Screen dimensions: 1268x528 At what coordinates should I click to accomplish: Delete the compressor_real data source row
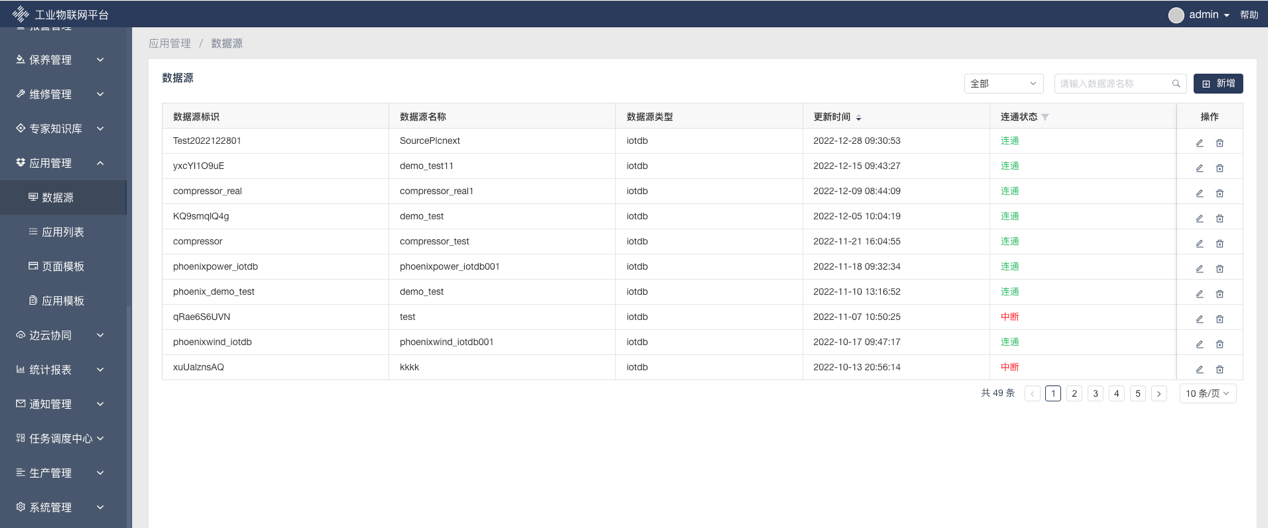coord(1220,193)
